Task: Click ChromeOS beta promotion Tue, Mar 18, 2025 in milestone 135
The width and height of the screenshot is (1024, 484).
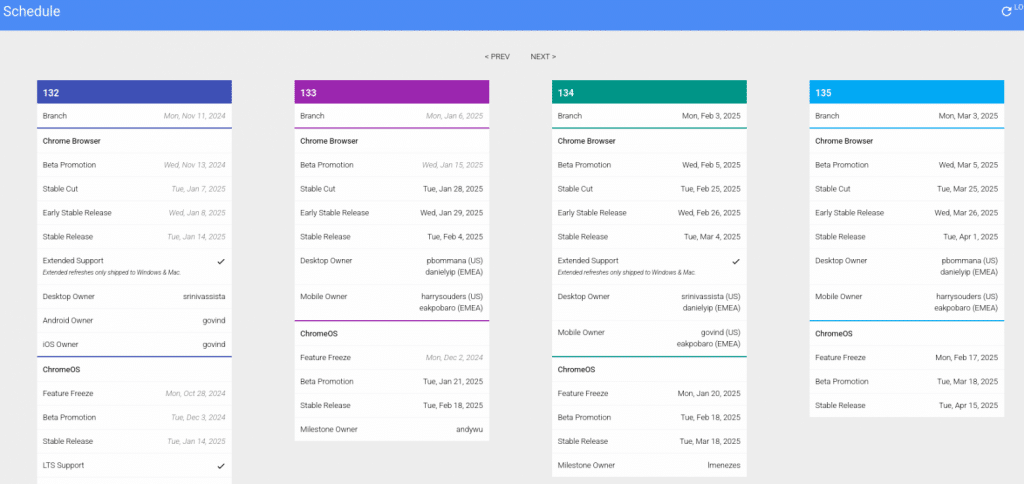Action: (x=968, y=381)
